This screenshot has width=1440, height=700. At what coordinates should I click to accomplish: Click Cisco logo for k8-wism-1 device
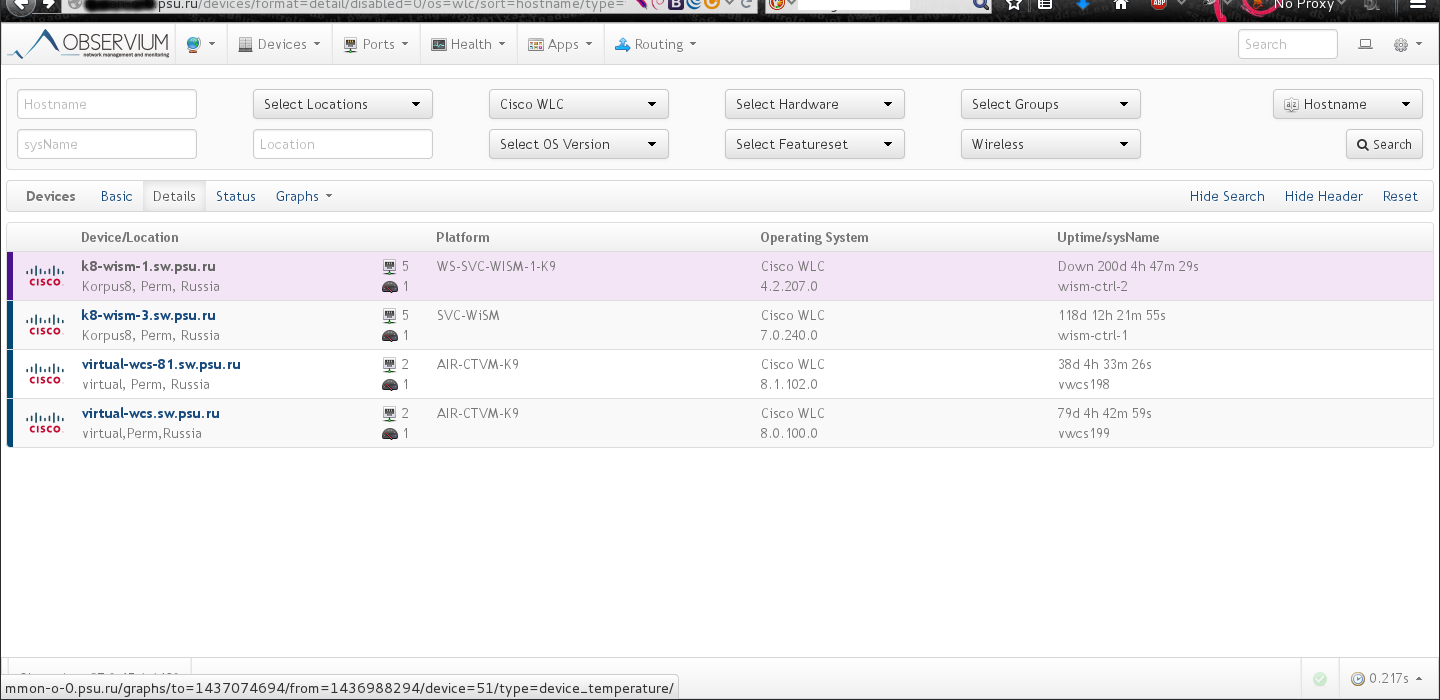click(45, 276)
